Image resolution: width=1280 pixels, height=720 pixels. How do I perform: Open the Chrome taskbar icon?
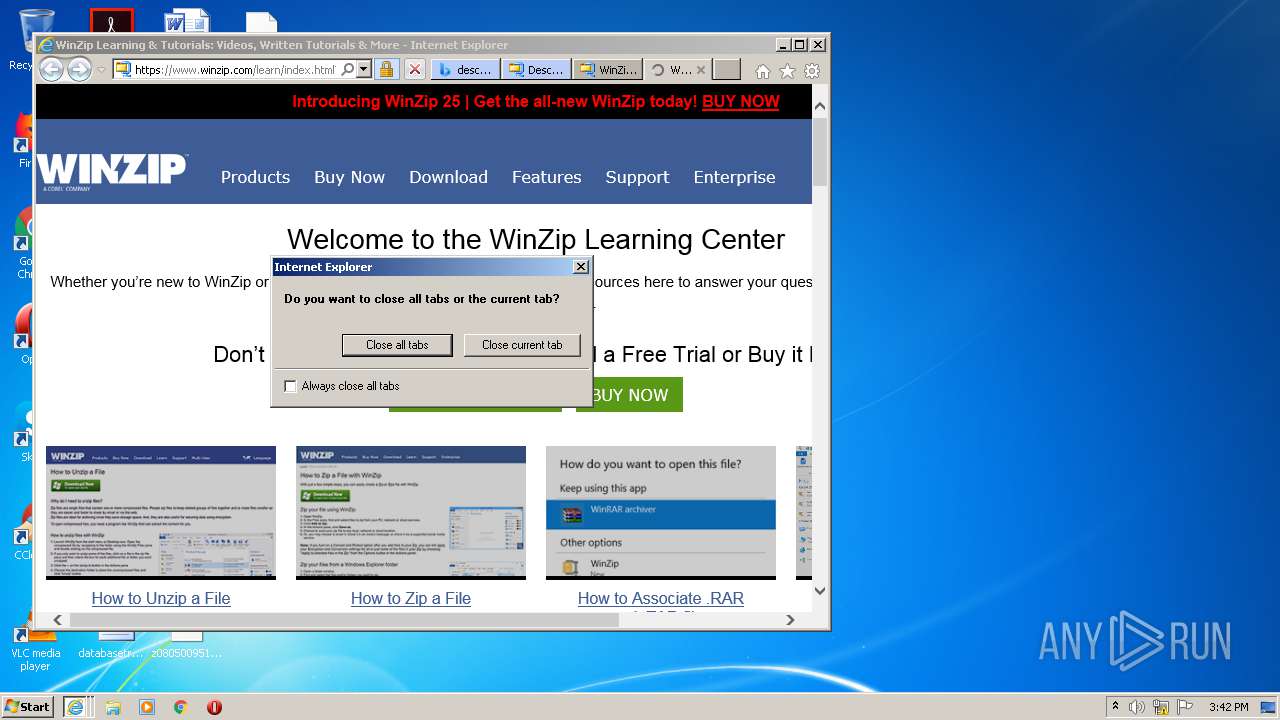coord(181,707)
